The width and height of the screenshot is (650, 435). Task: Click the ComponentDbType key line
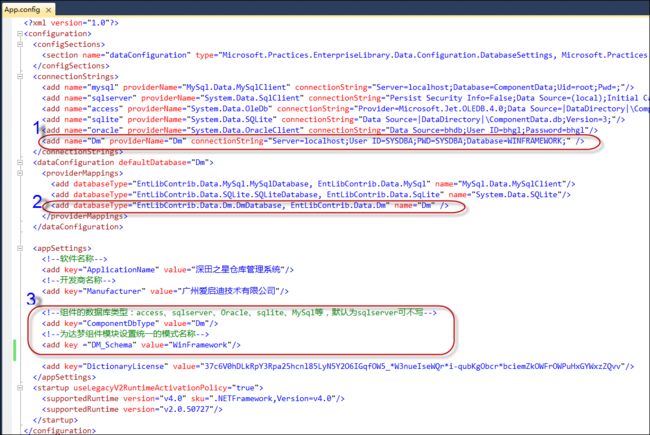click(130, 323)
